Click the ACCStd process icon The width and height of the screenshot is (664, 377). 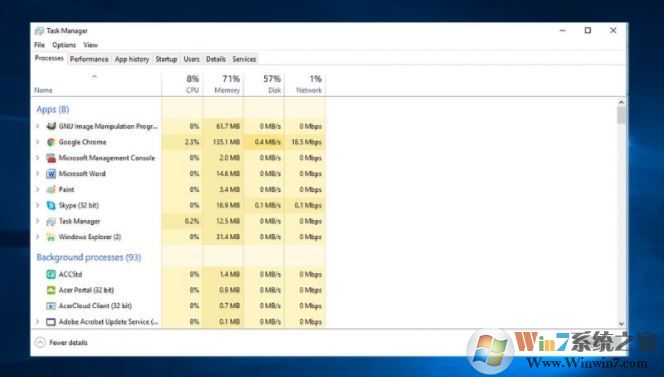[51, 274]
